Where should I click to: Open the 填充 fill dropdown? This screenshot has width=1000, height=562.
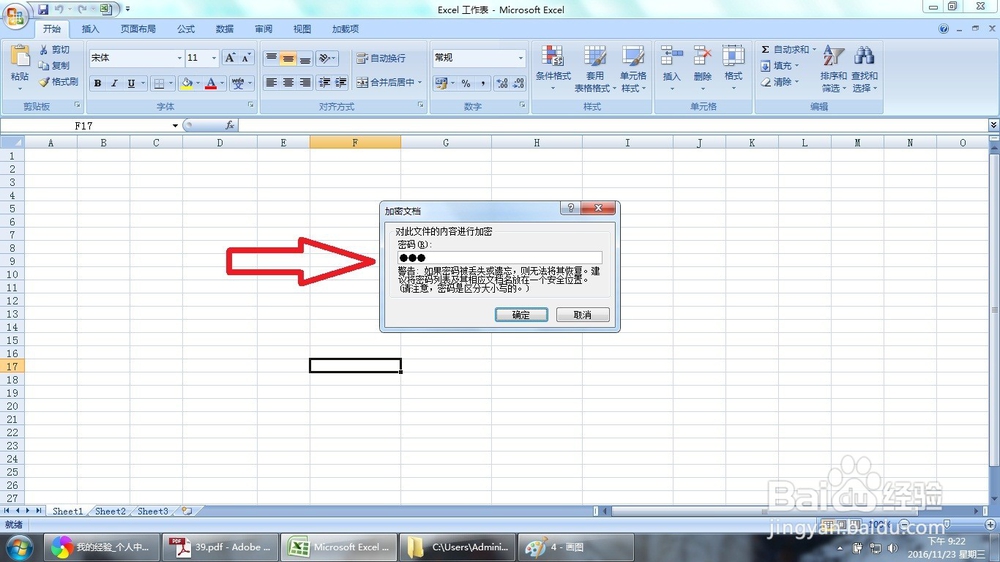click(779, 66)
